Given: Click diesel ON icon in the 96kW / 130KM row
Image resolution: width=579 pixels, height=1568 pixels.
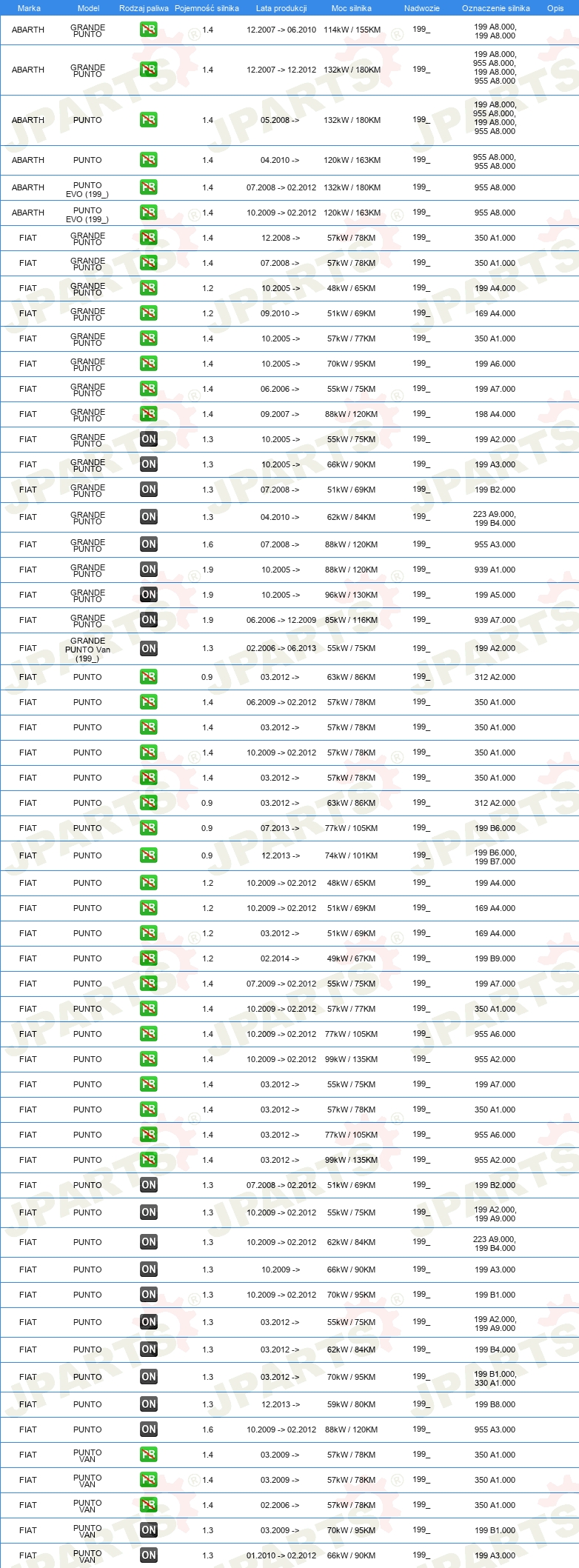Looking at the screenshot, I should click(148, 595).
